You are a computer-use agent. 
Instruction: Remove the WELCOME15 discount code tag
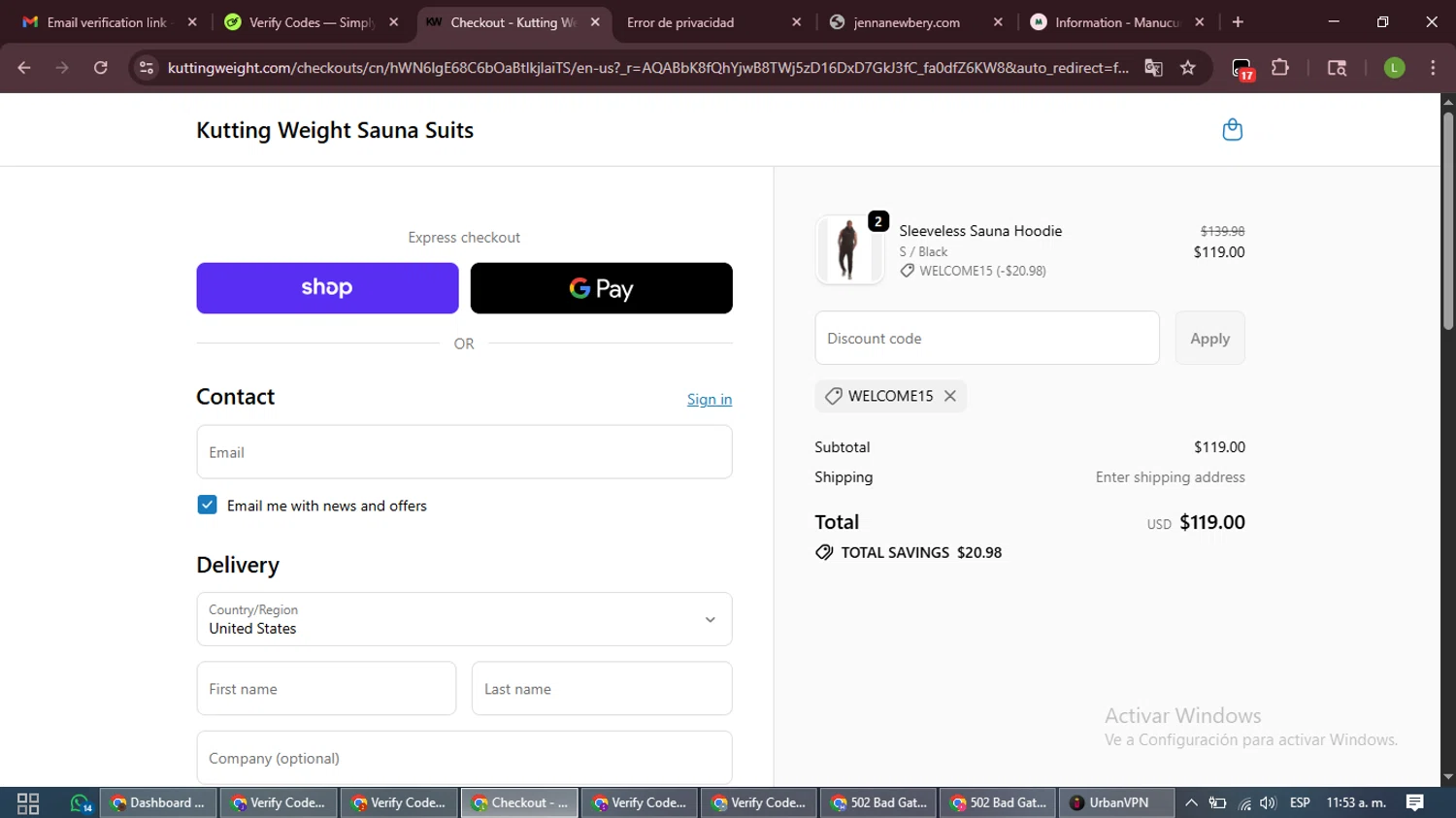[950, 396]
